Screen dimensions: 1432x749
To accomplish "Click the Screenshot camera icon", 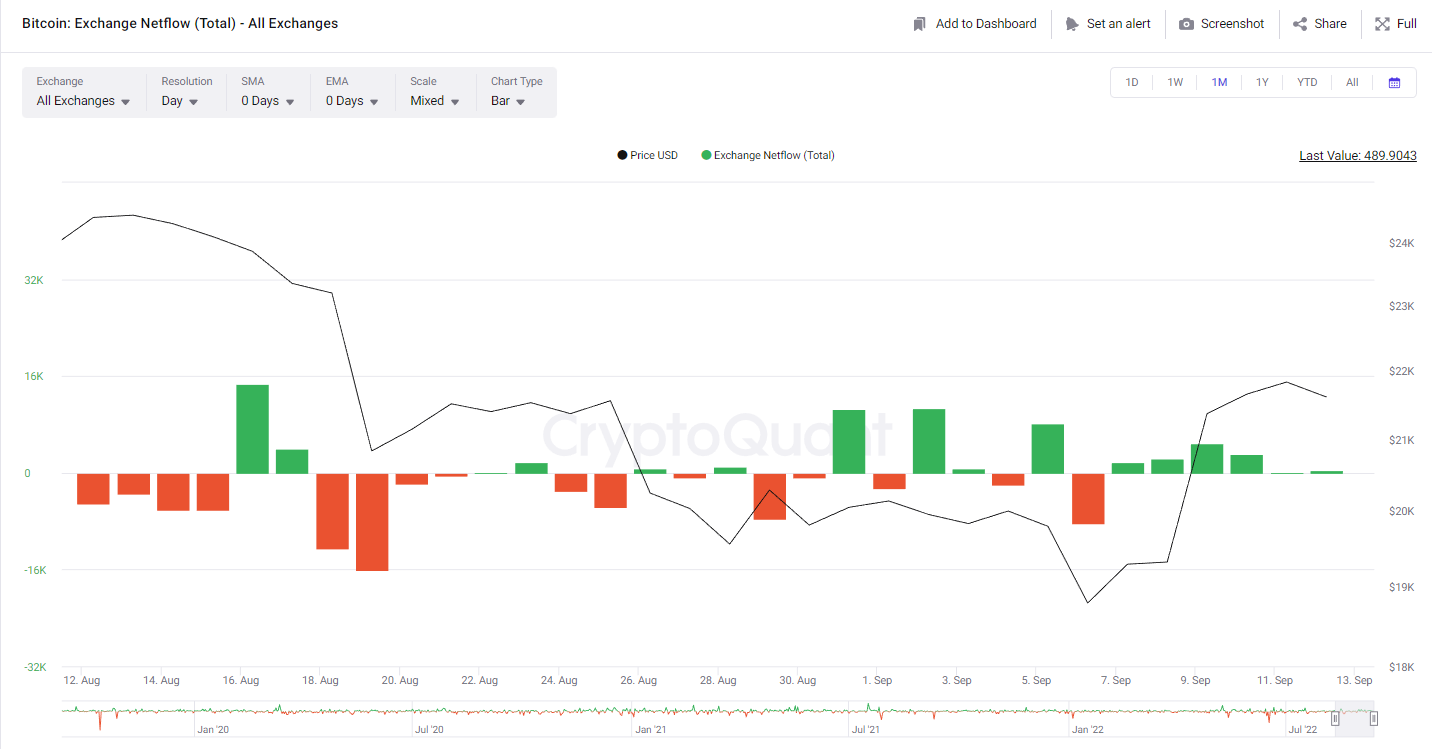I will 1186,24.
